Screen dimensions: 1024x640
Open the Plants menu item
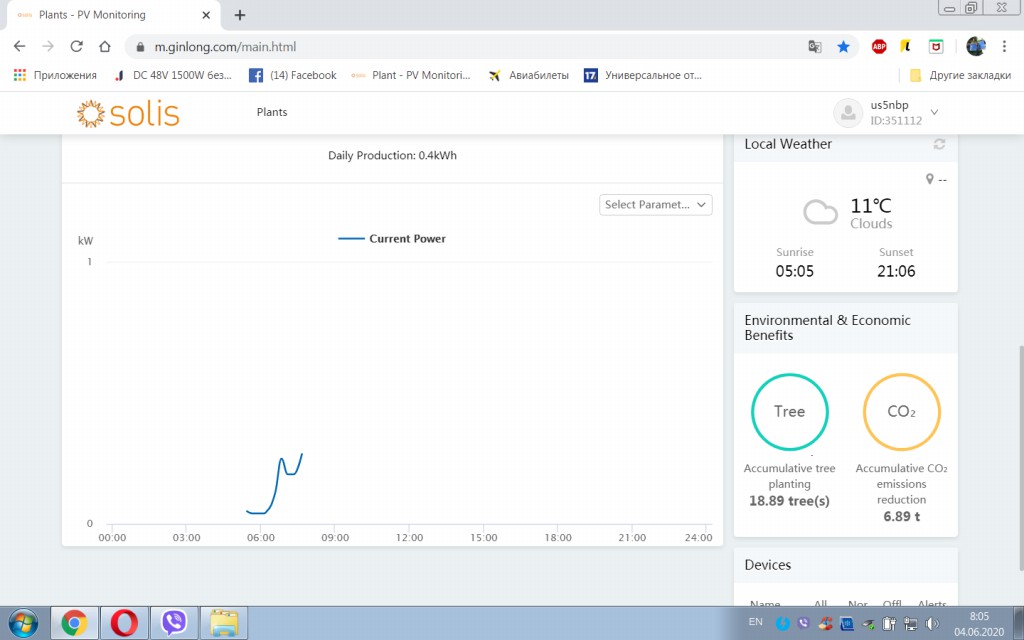[x=272, y=112]
